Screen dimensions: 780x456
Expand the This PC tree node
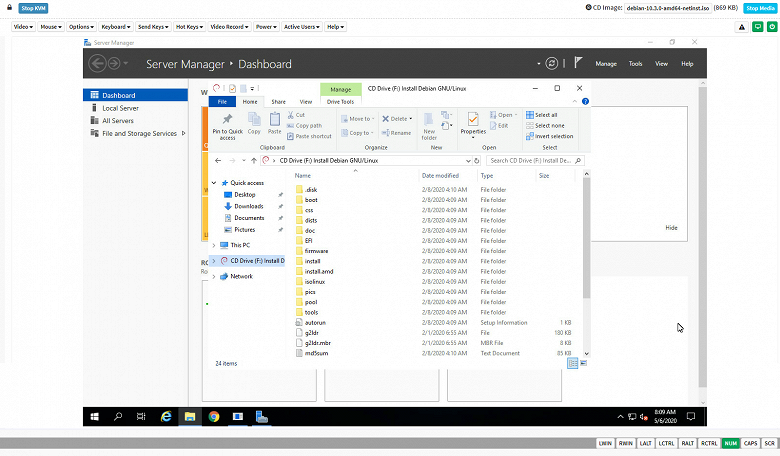(x=213, y=244)
